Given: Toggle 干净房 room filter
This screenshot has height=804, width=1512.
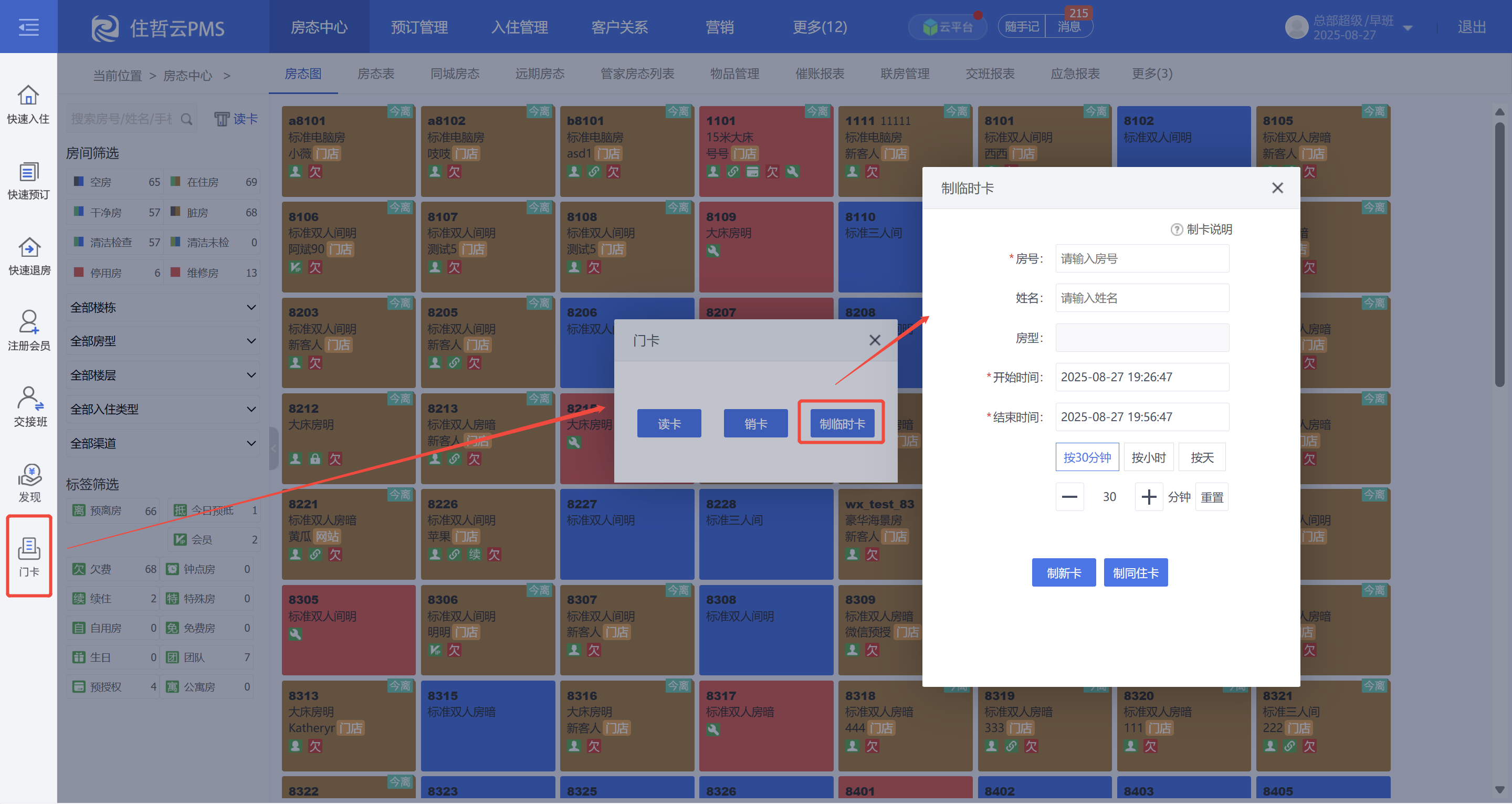Looking at the screenshot, I should tap(115, 212).
